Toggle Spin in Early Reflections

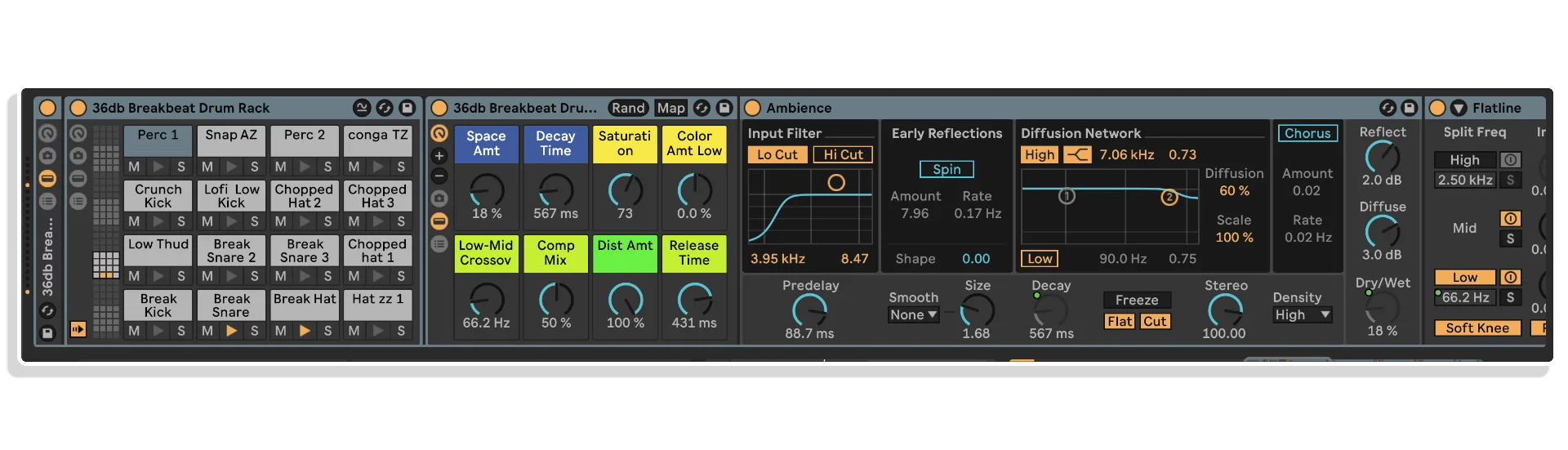[x=947, y=169]
